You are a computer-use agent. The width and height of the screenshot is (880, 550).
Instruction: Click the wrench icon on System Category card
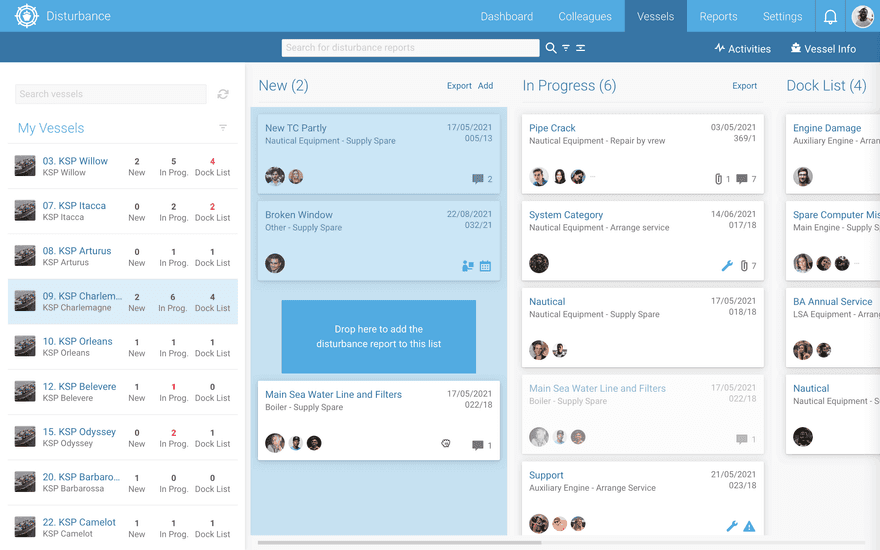pos(727,265)
